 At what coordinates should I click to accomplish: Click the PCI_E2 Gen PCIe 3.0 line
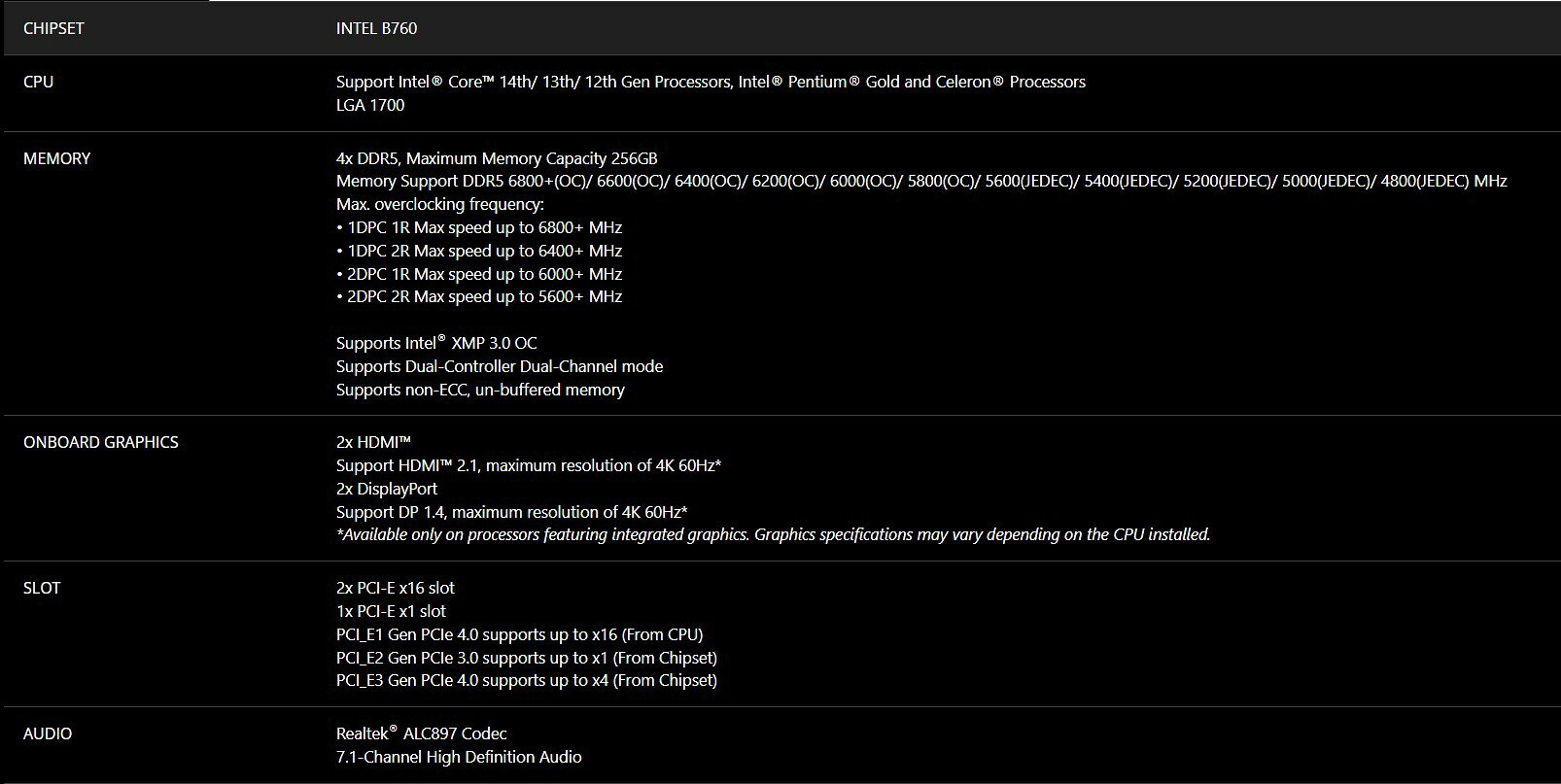click(527, 658)
